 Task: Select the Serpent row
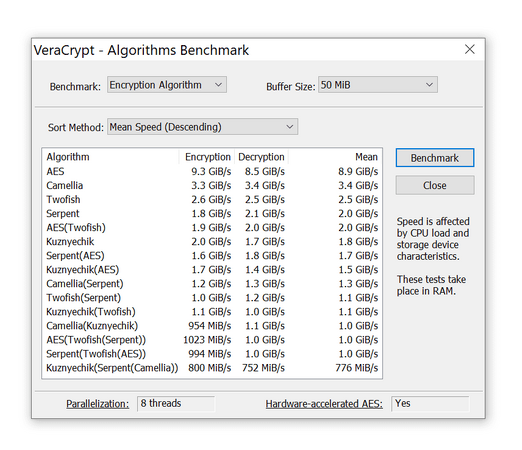(x=212, y=213)
